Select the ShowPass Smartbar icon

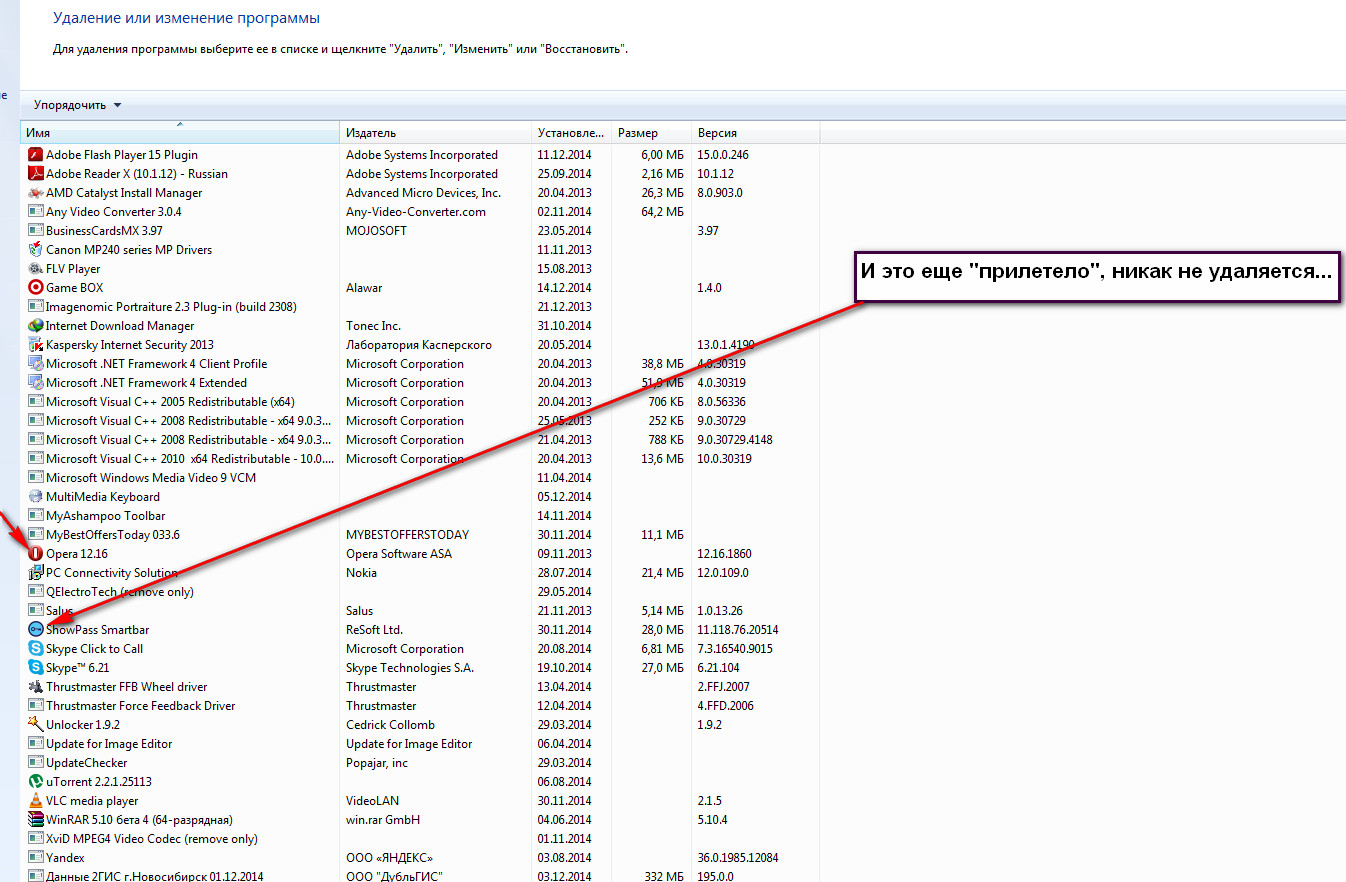36,630
